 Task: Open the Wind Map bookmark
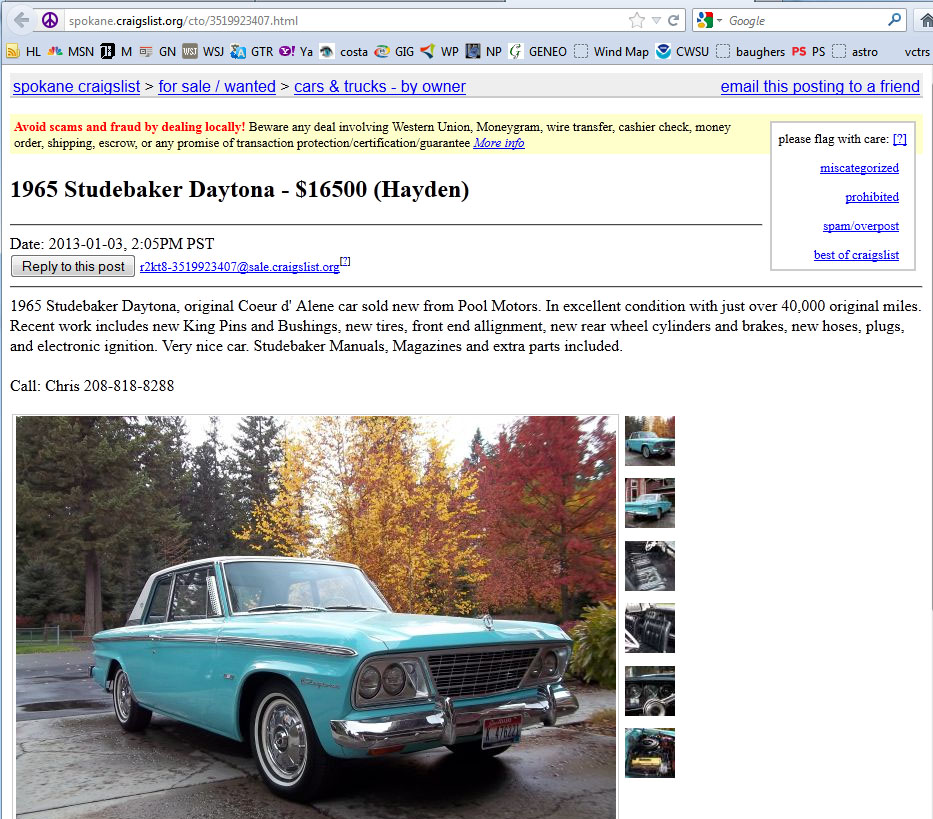612,52
